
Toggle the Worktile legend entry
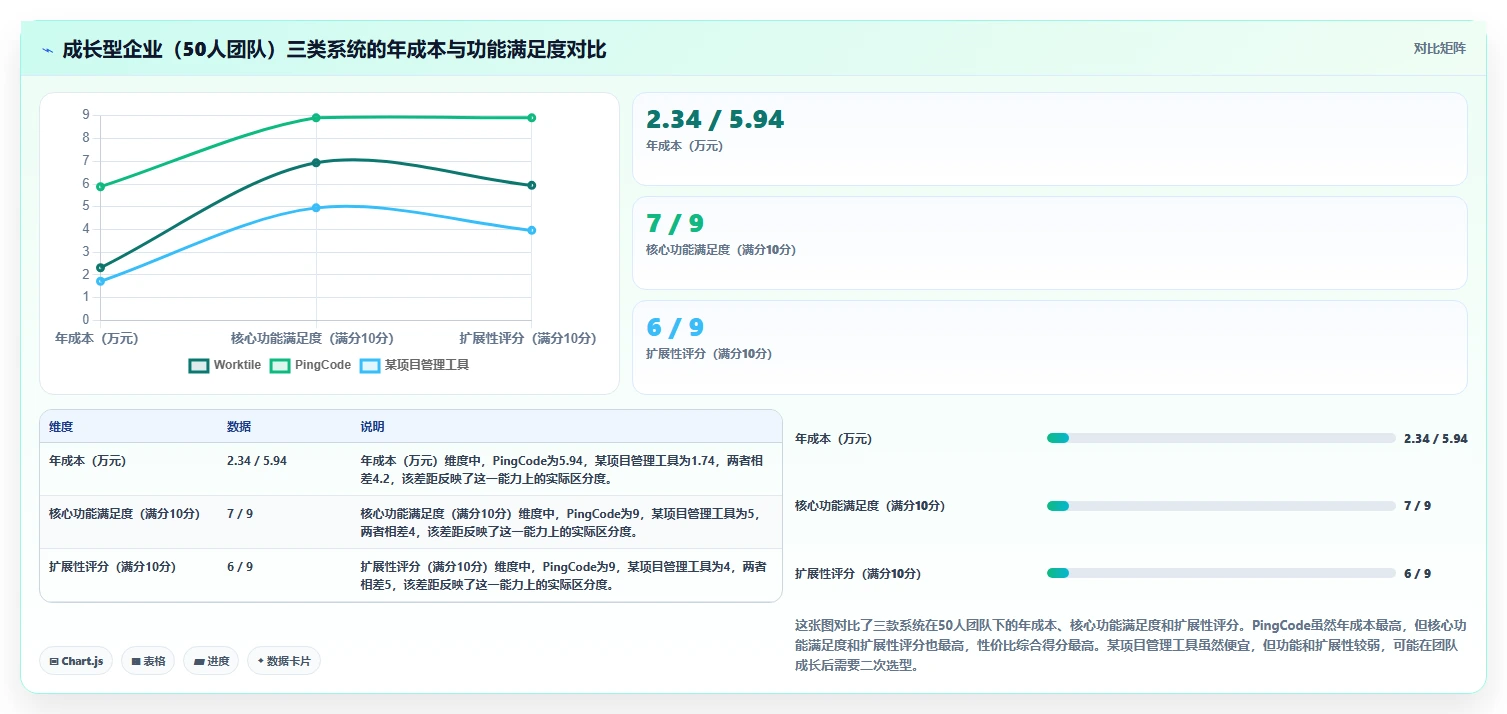coord(225,365)
